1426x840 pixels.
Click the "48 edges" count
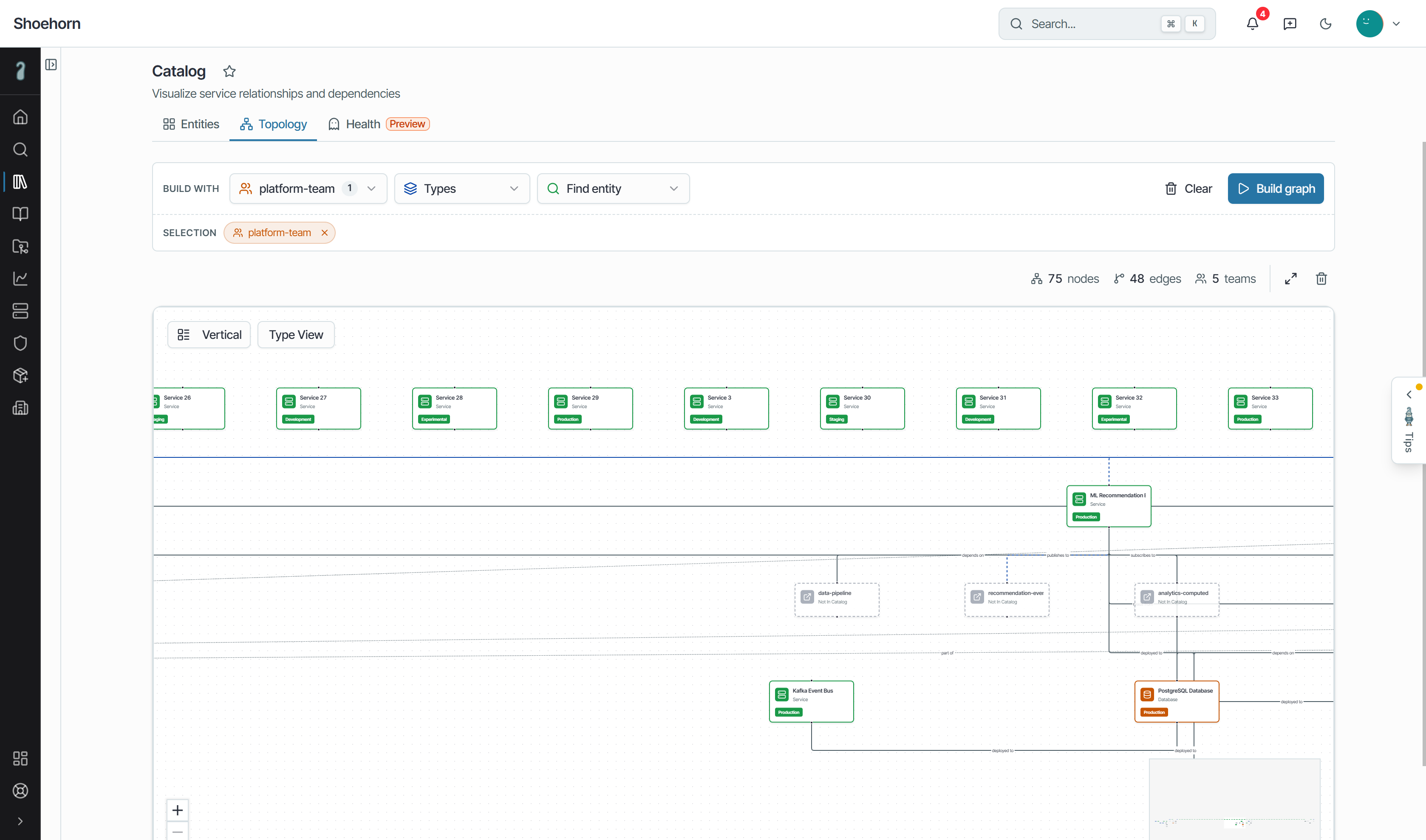1147,279
